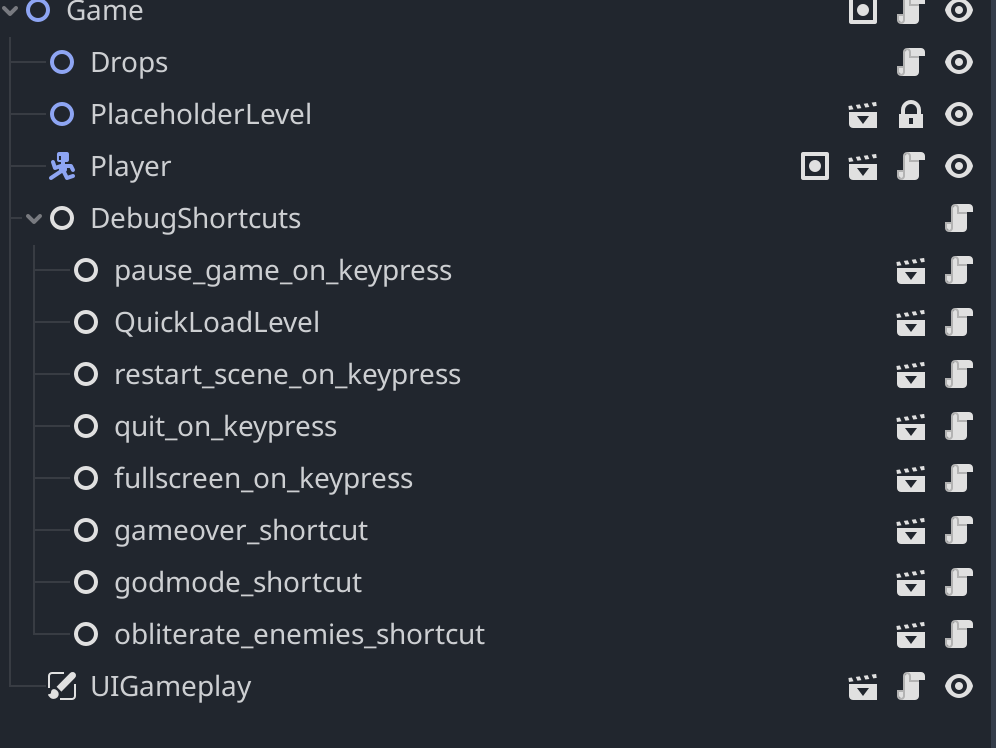
Task: Open the script attached to DebugShortcuts
Action: coord(961,218)
